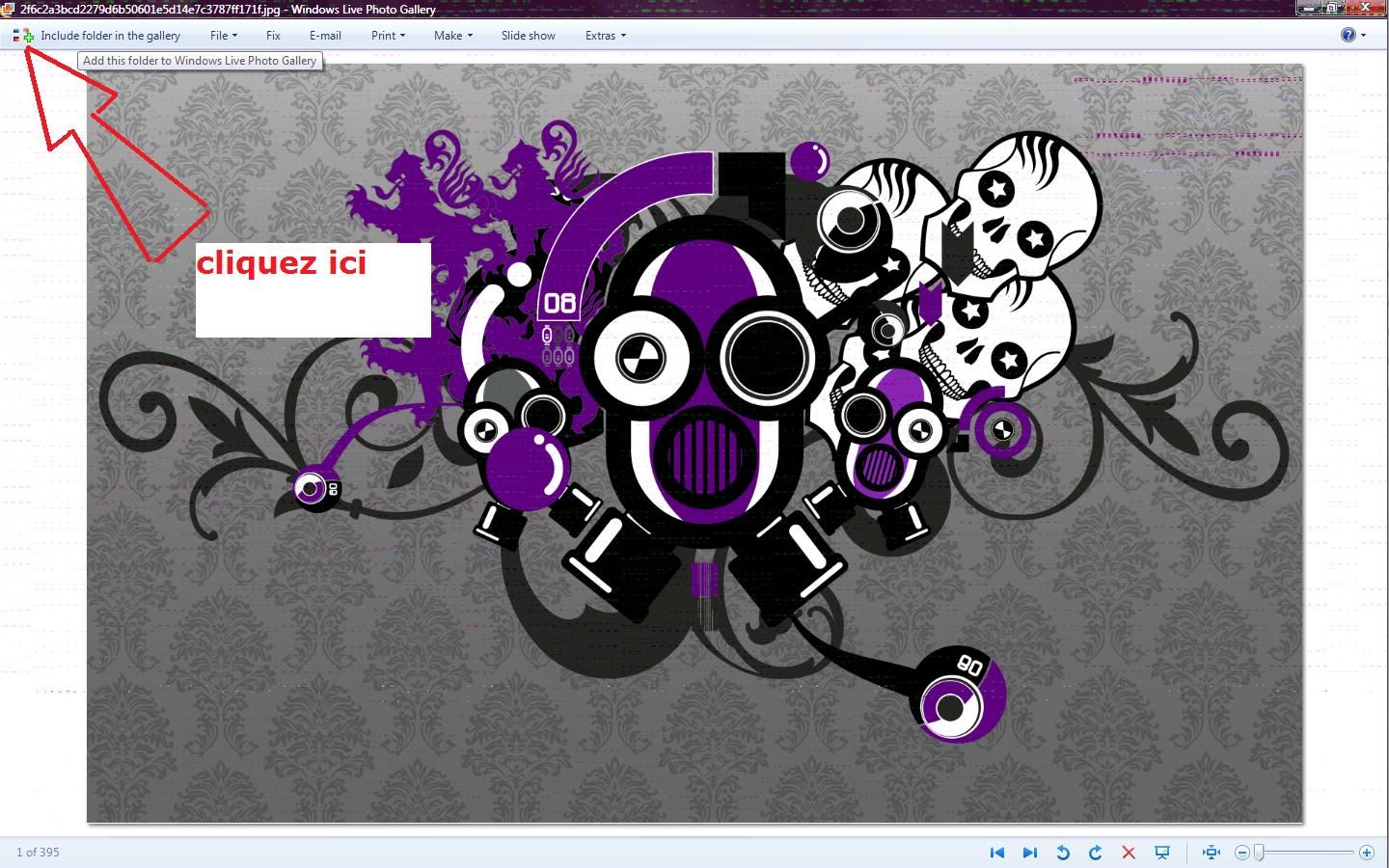Go to the next photo
This screenshot has height=868, width=1389.
pyautogui.click(x=1030, y=853)
